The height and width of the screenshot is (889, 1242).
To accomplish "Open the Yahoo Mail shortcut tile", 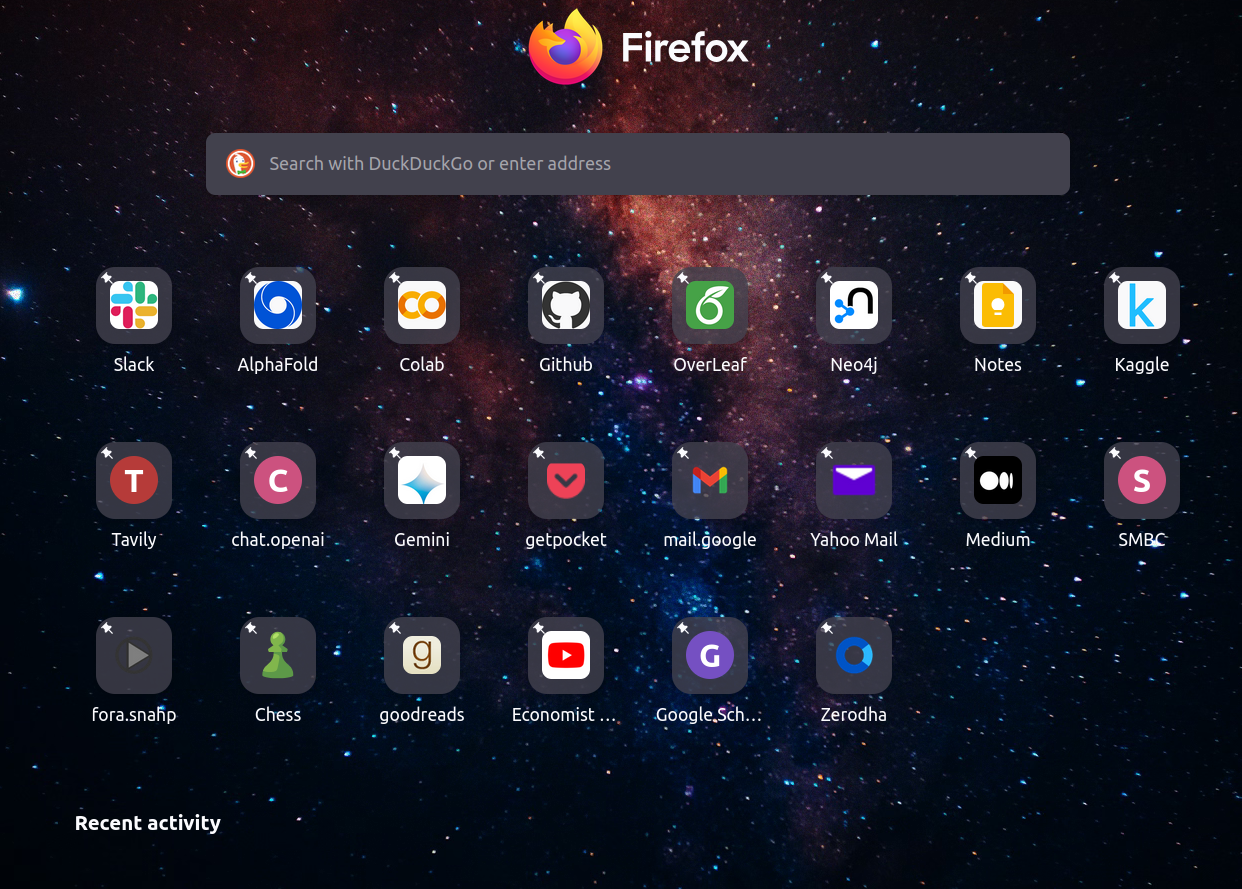I will tap(854, 481).
